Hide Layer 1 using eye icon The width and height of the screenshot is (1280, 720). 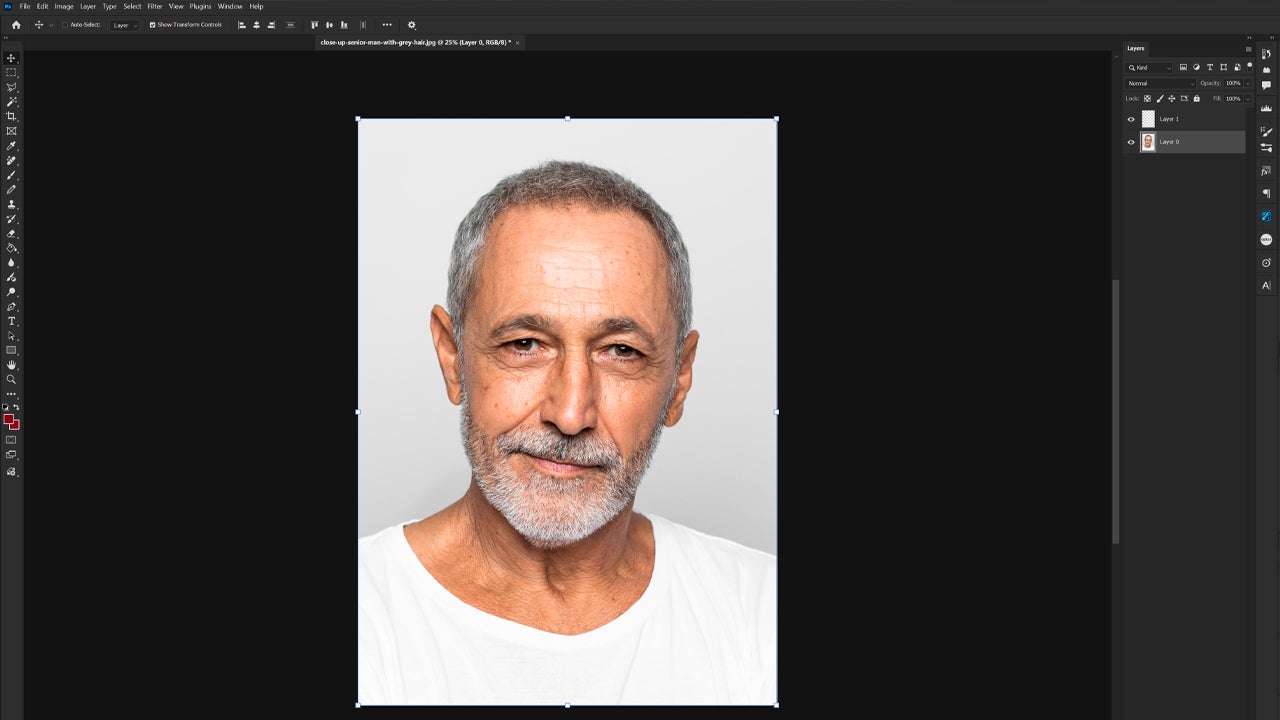pyautogui.click(x=1131, y=119)
